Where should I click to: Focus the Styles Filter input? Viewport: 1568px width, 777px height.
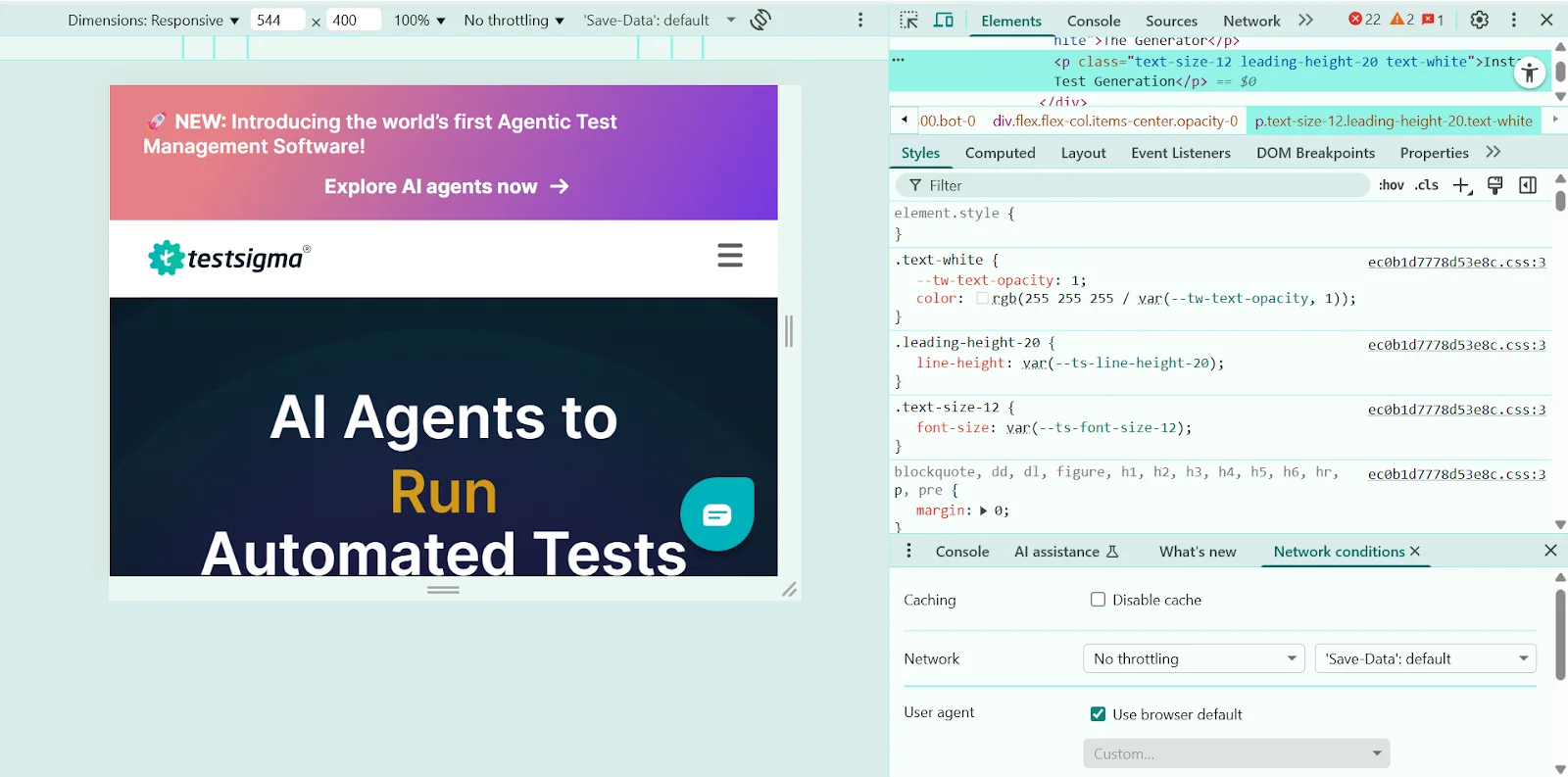point(1132,185)
